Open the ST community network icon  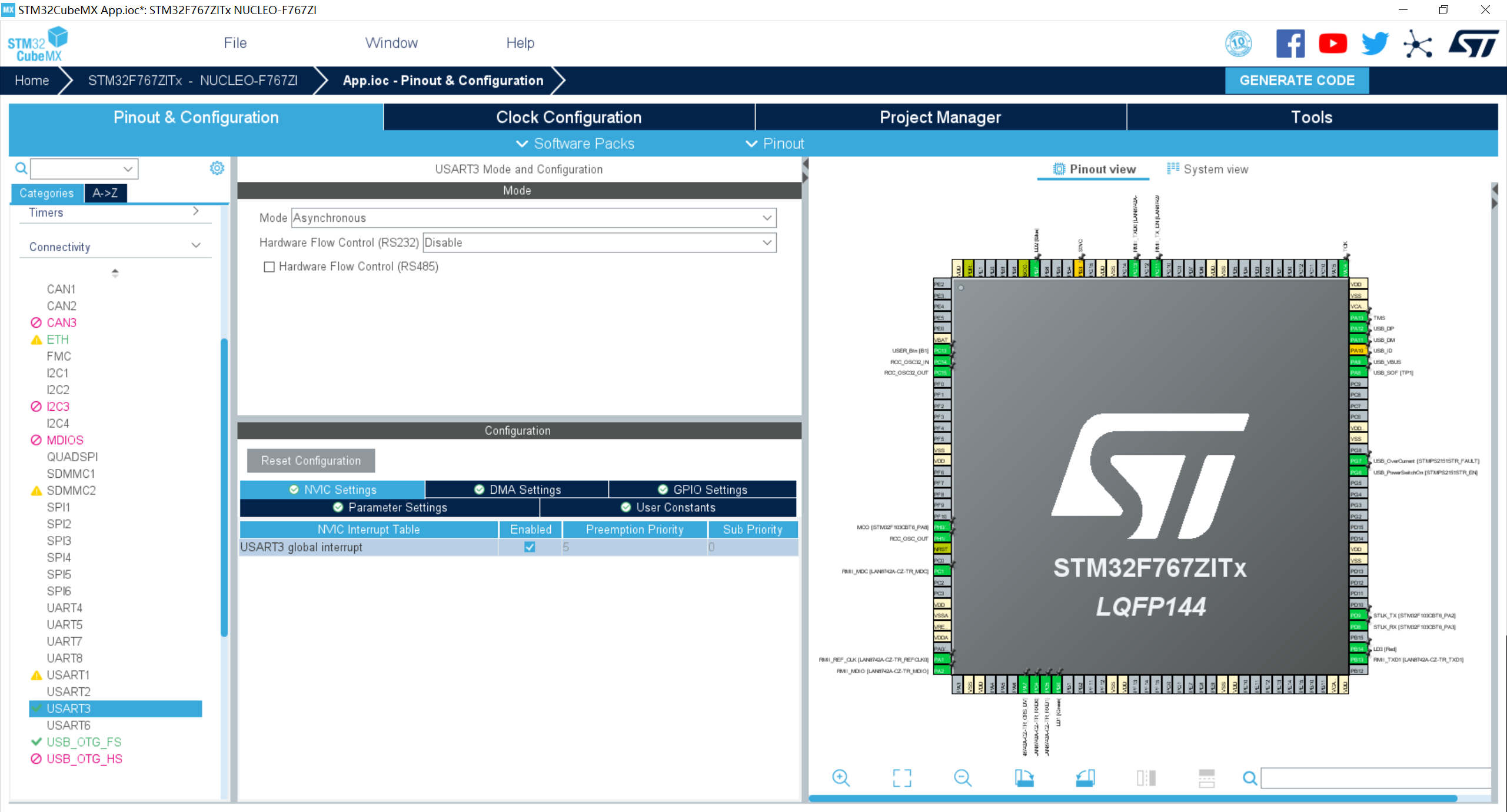pyautogui.click(x=1418, y=44)
